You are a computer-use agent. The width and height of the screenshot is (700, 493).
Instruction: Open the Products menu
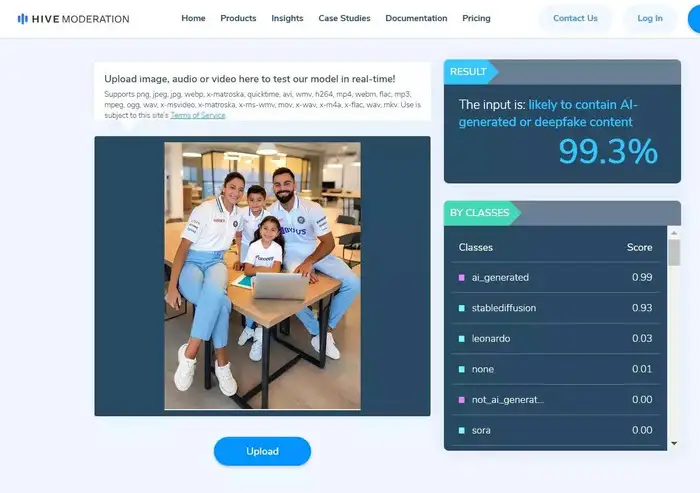pos(238,18)
